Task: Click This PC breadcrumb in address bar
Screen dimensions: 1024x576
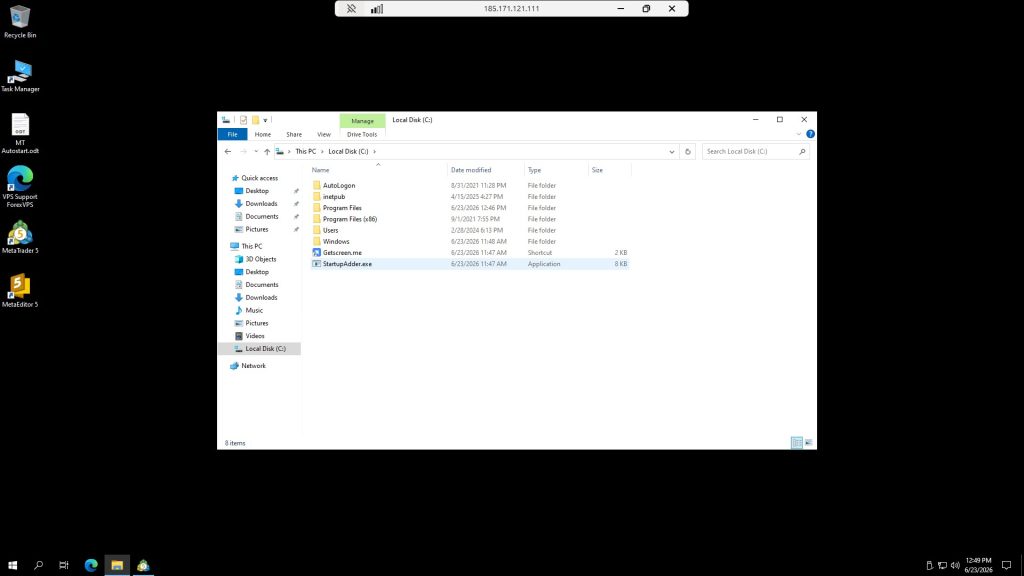Action: click(x=306, y=152)
